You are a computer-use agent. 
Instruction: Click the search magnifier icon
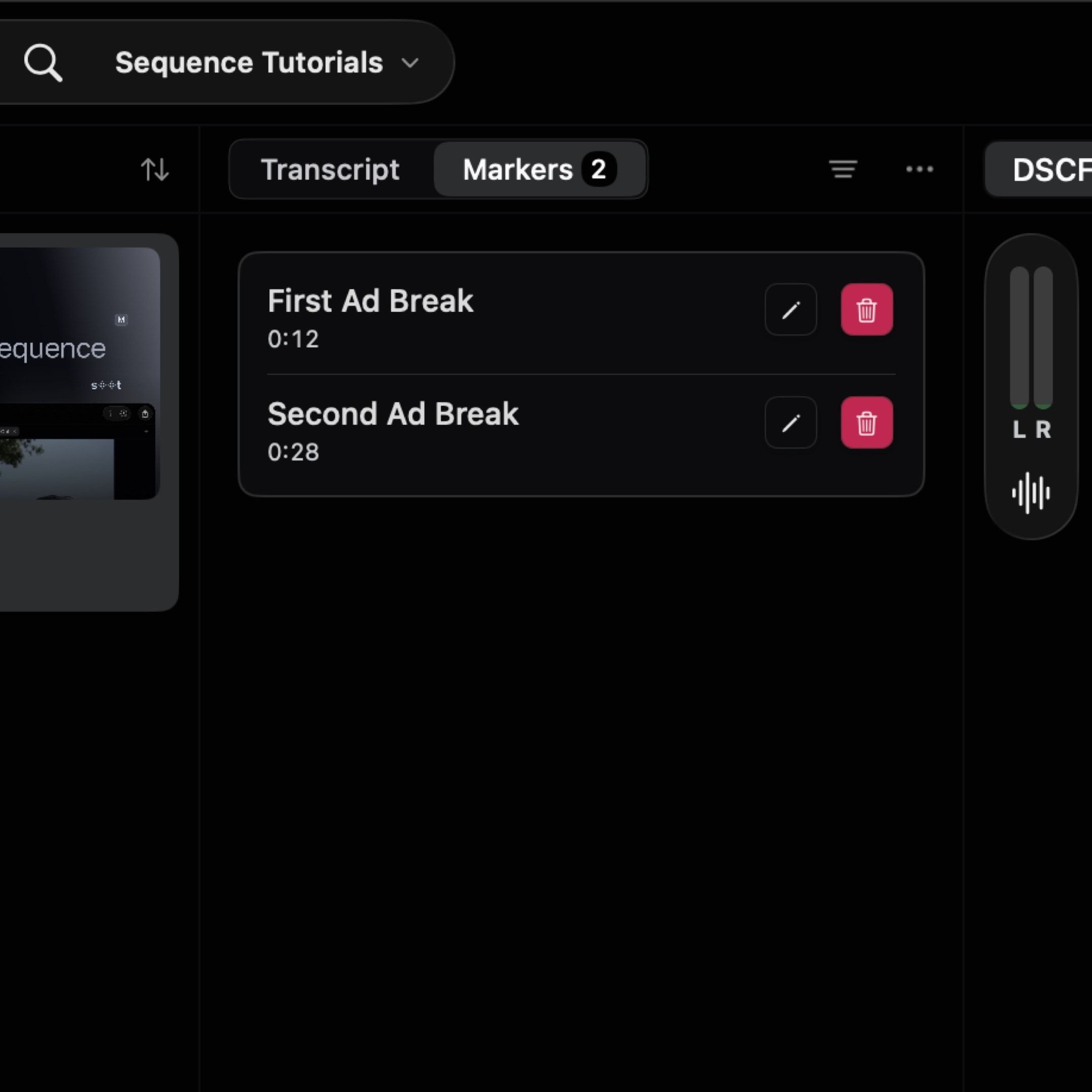(x=43, y=63)
